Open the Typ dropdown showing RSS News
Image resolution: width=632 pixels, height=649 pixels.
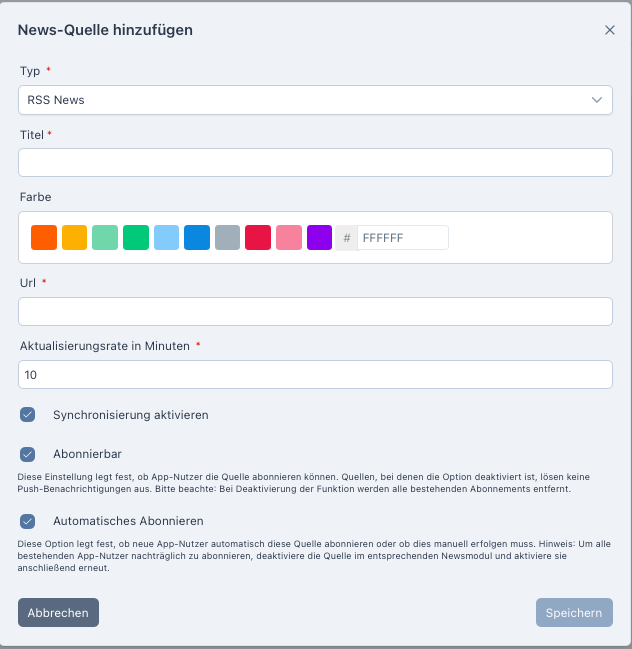coord(315,100)
